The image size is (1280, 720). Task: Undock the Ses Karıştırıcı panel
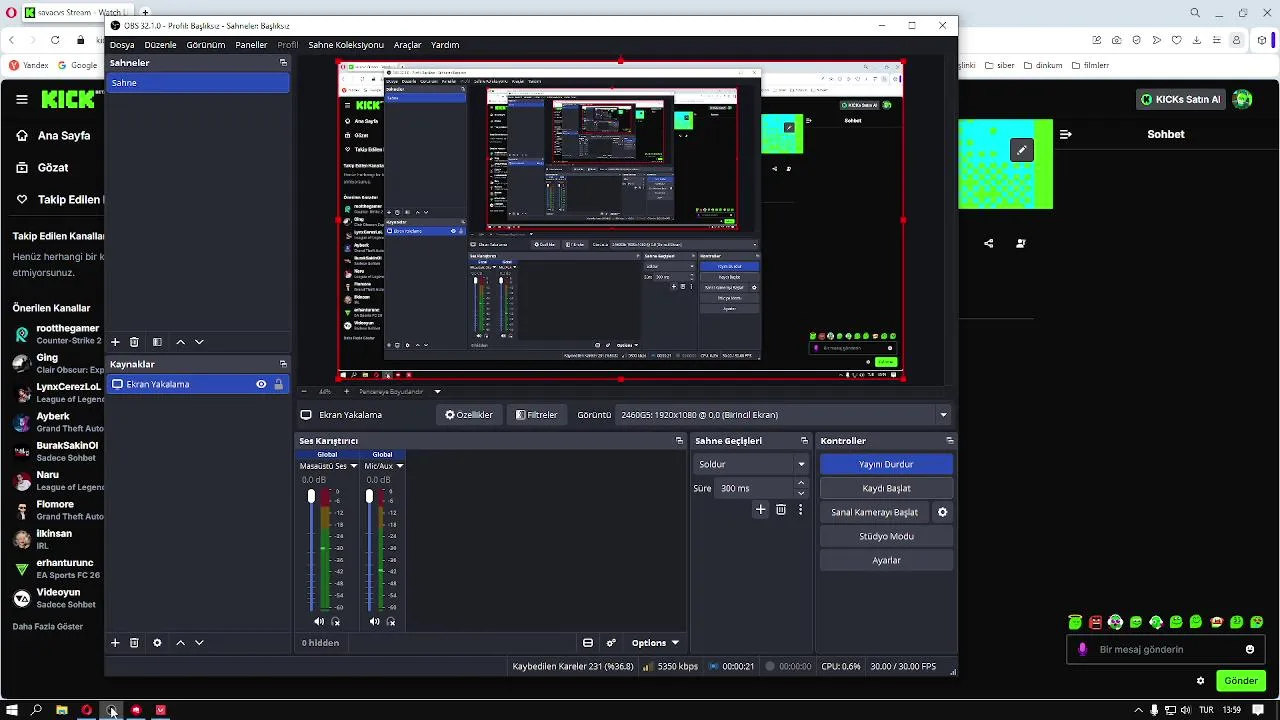(x=679, y=441)
